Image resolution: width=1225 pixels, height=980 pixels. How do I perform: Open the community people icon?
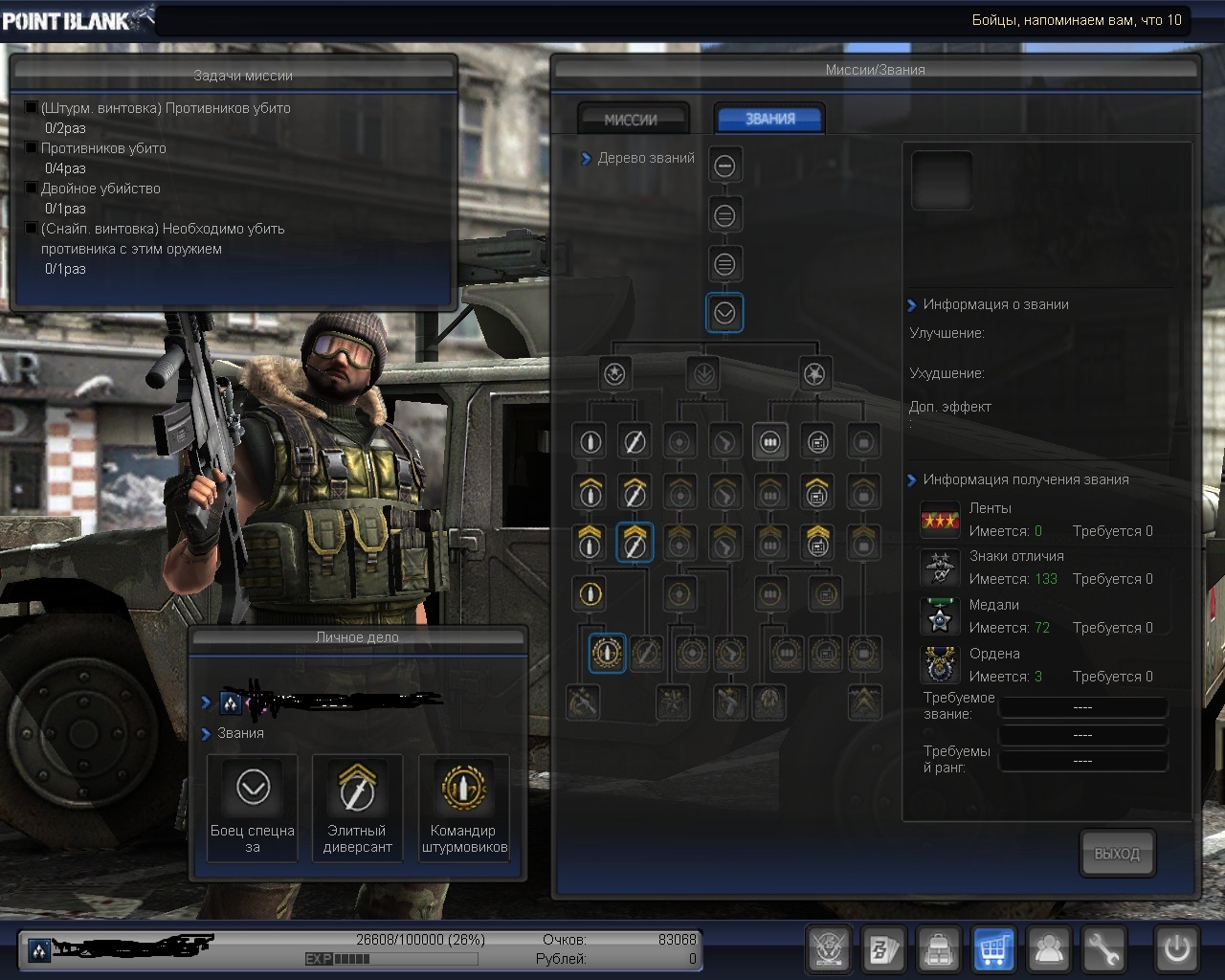(x=1049, y=949)
